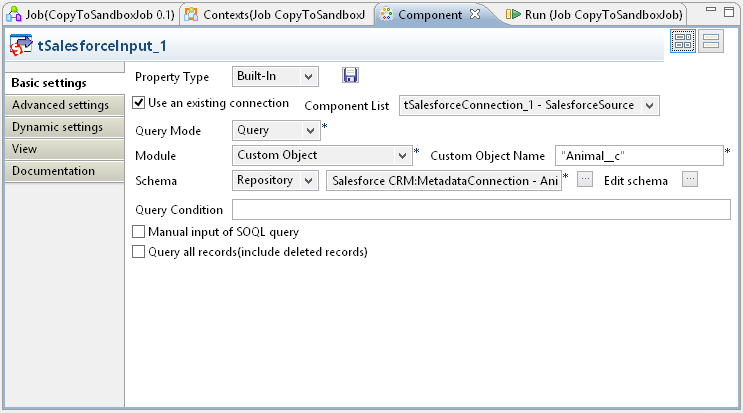Switch to the Run job tab
Viewport: 743px width, 413px height.
pyautogui.click(x=593, y=14)
